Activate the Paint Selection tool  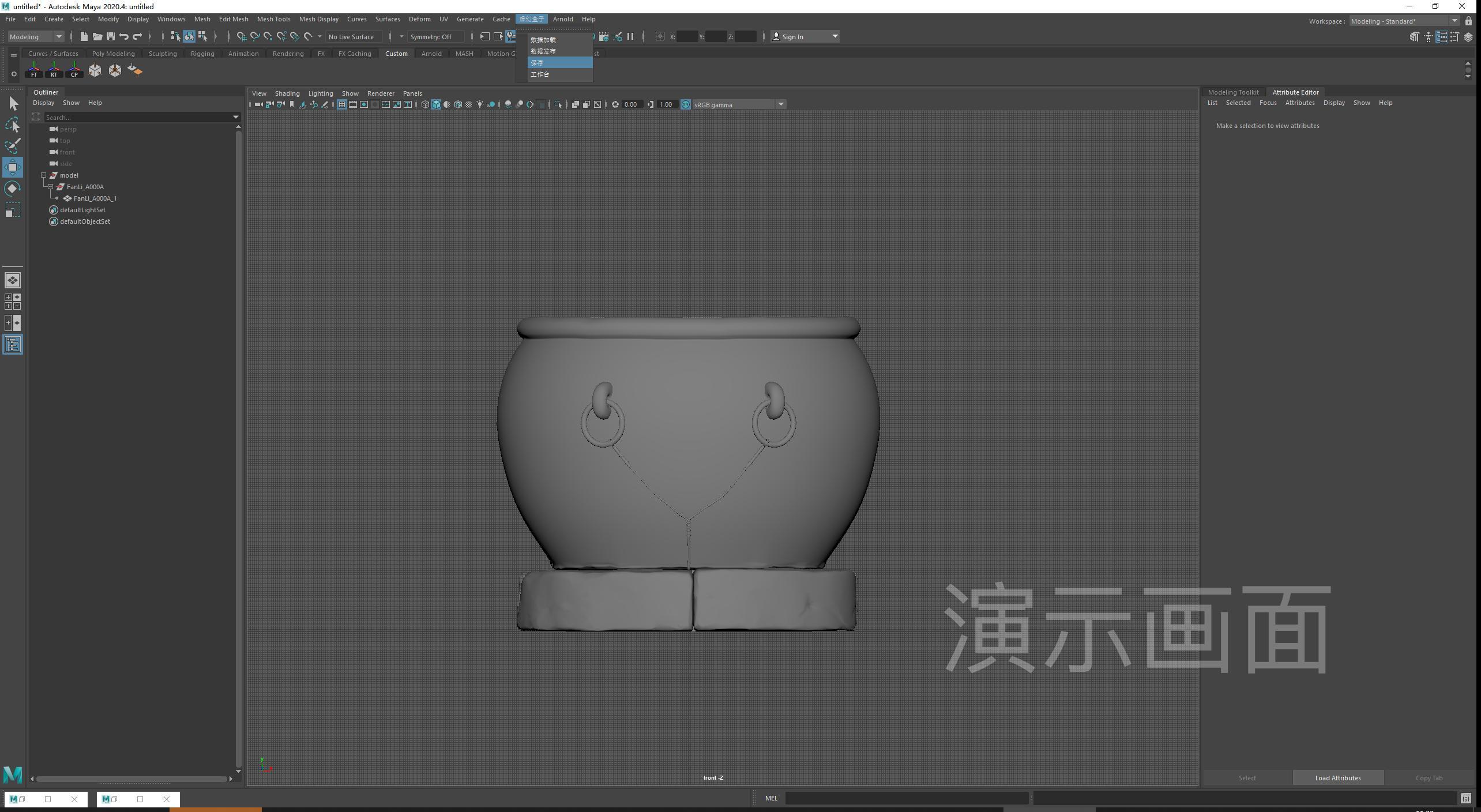click(x=13, y=145)
